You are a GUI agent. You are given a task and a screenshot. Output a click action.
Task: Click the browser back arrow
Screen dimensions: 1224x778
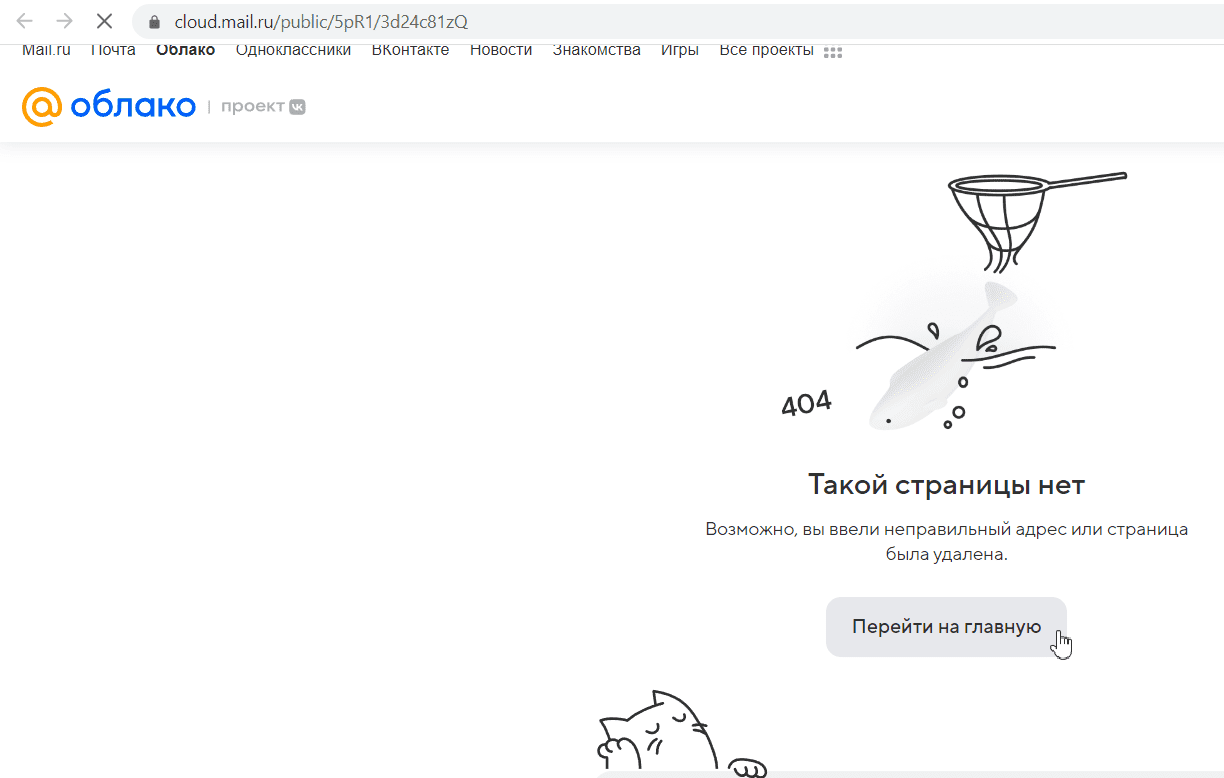click(25, 21)
